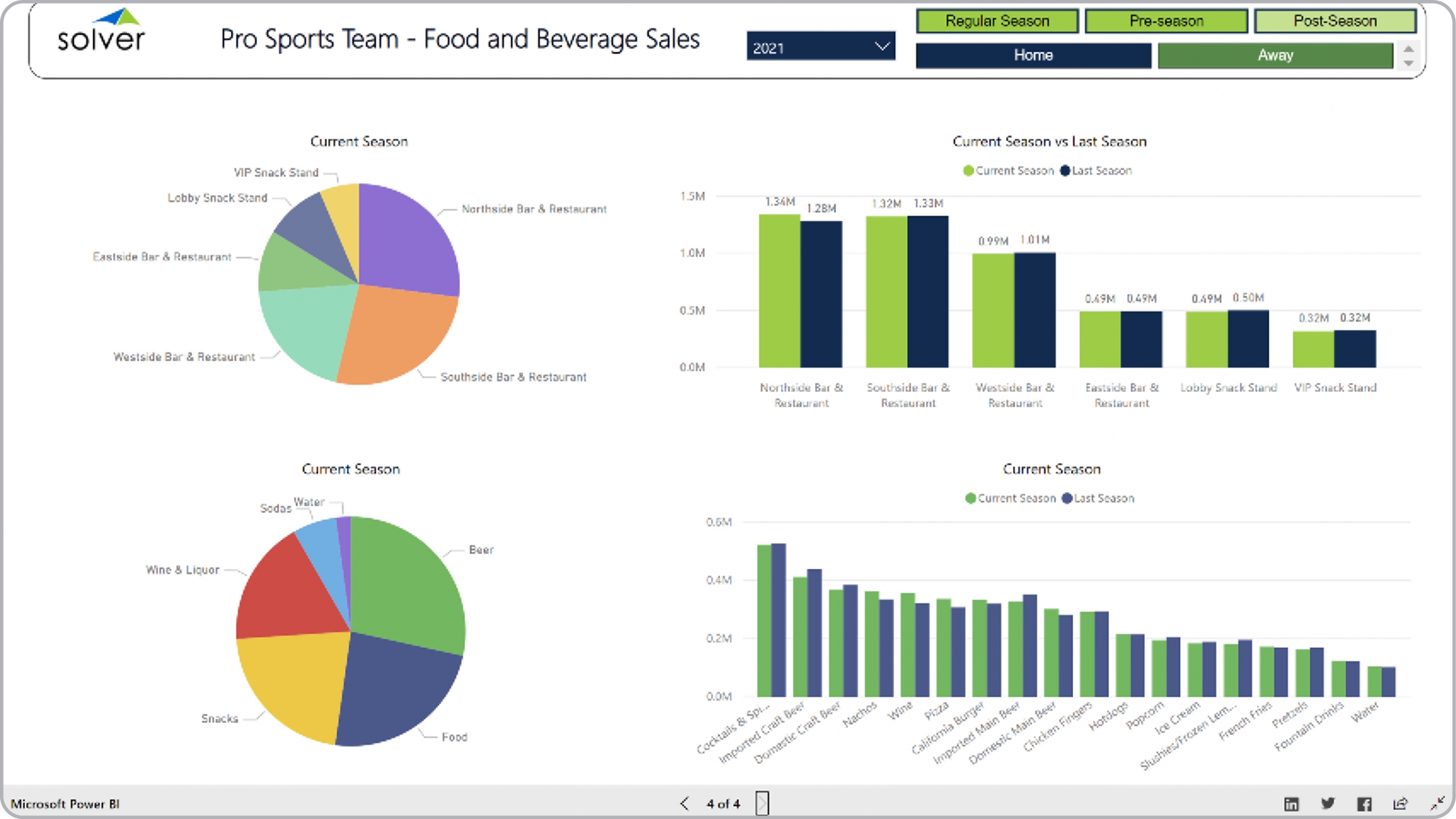Select the Away games filter
Image resolution: width=1456 pixels, height=819 pixels.
[1275, 55]
